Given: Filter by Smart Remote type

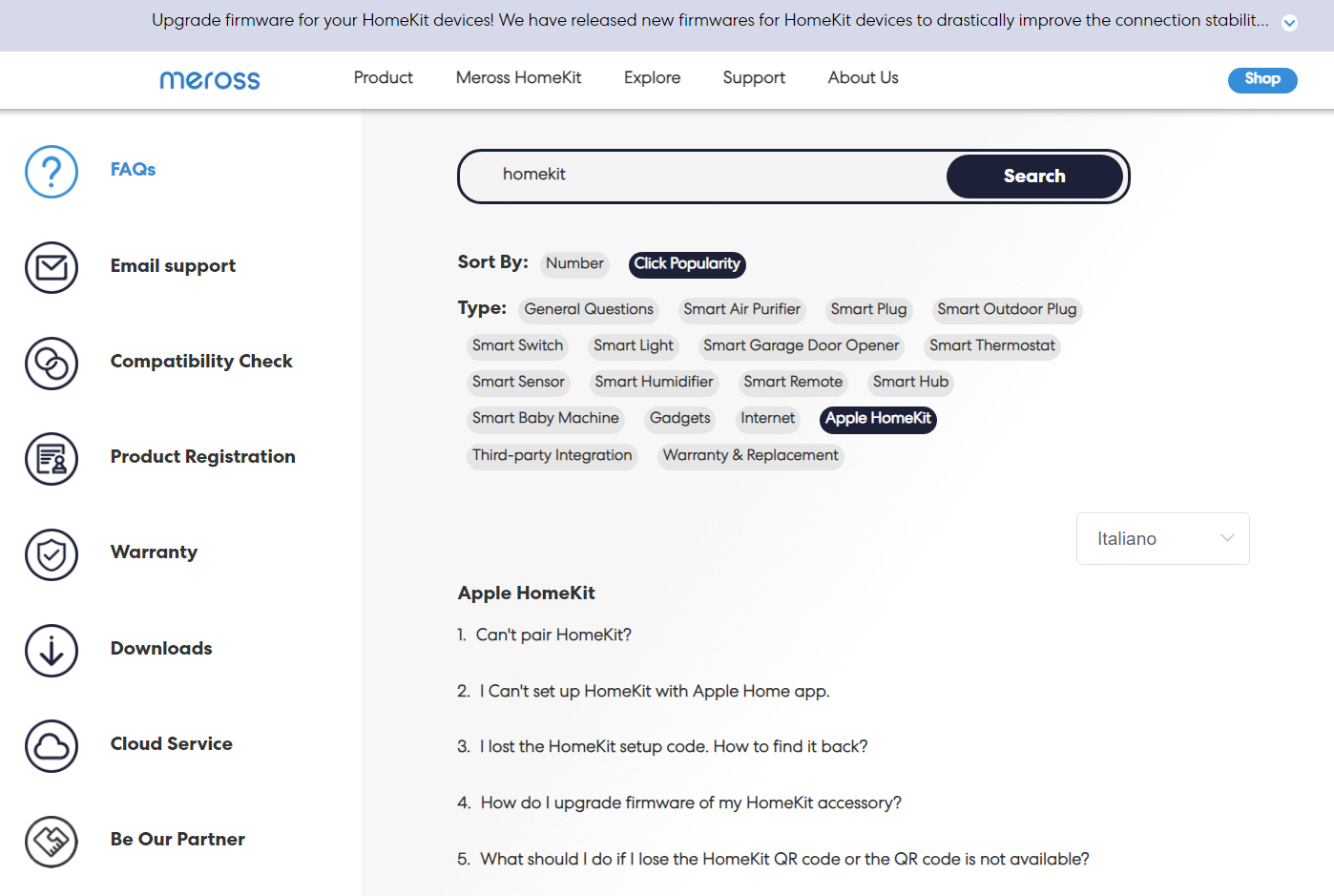Looking at the screenshot, I should (x=793, y=383).
